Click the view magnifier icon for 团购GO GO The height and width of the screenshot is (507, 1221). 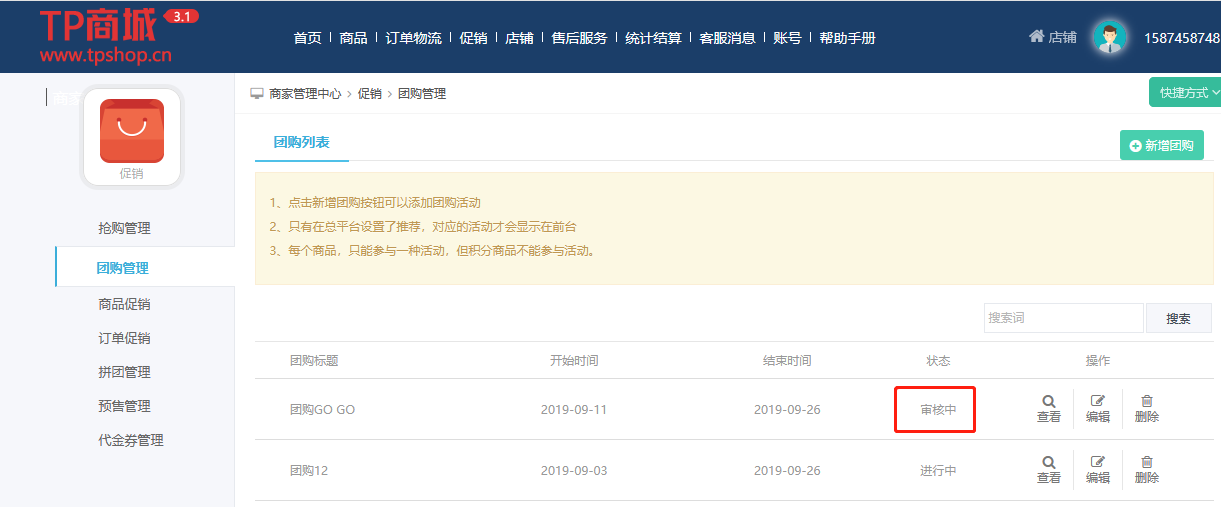click(1048, 401)
